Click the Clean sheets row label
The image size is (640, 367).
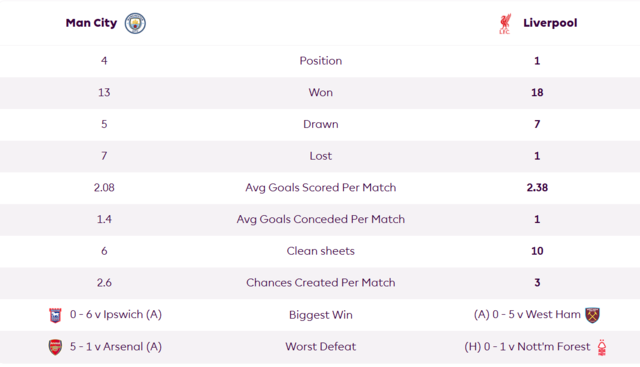[321, 251]
